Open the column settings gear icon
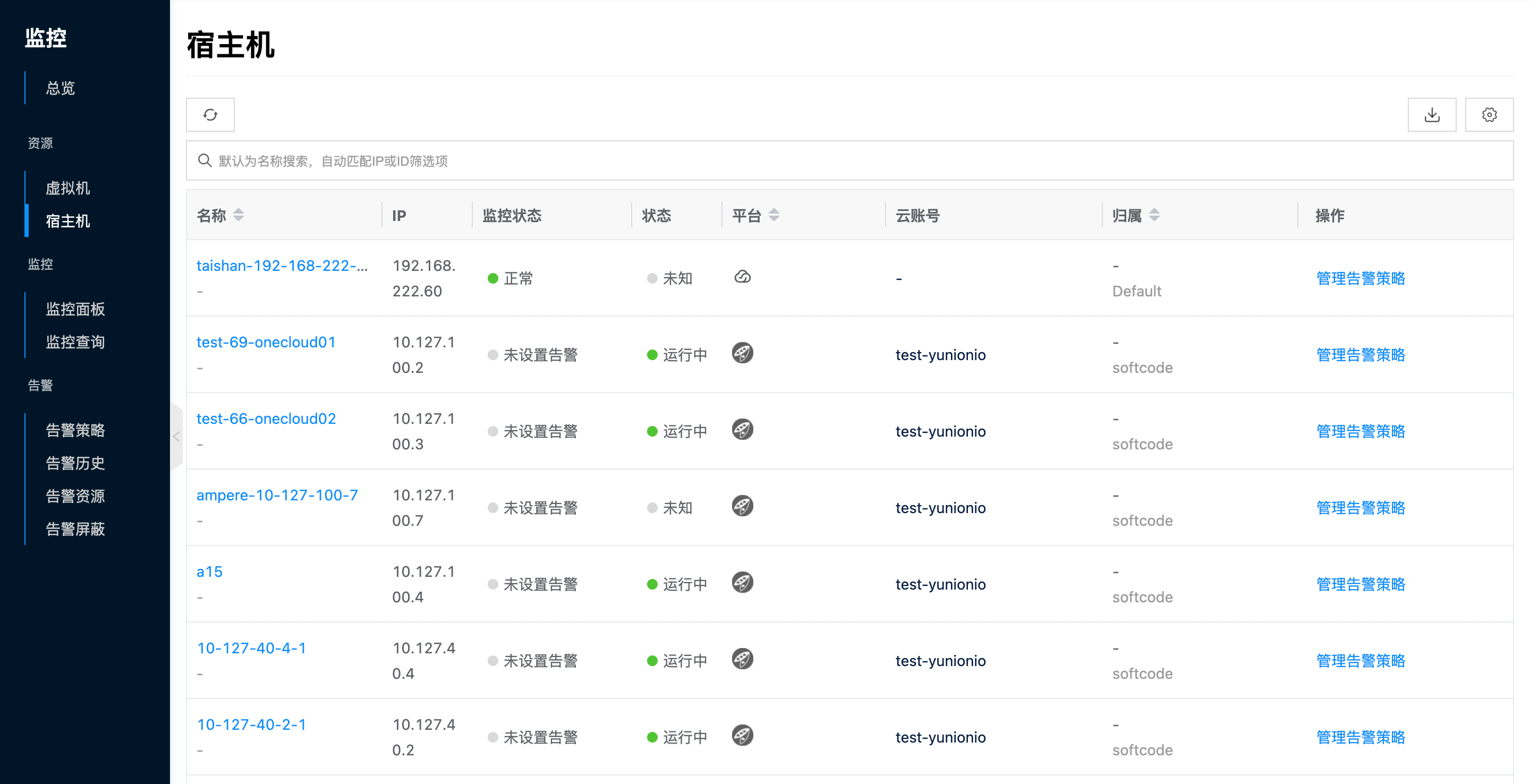 [1489, 115]
